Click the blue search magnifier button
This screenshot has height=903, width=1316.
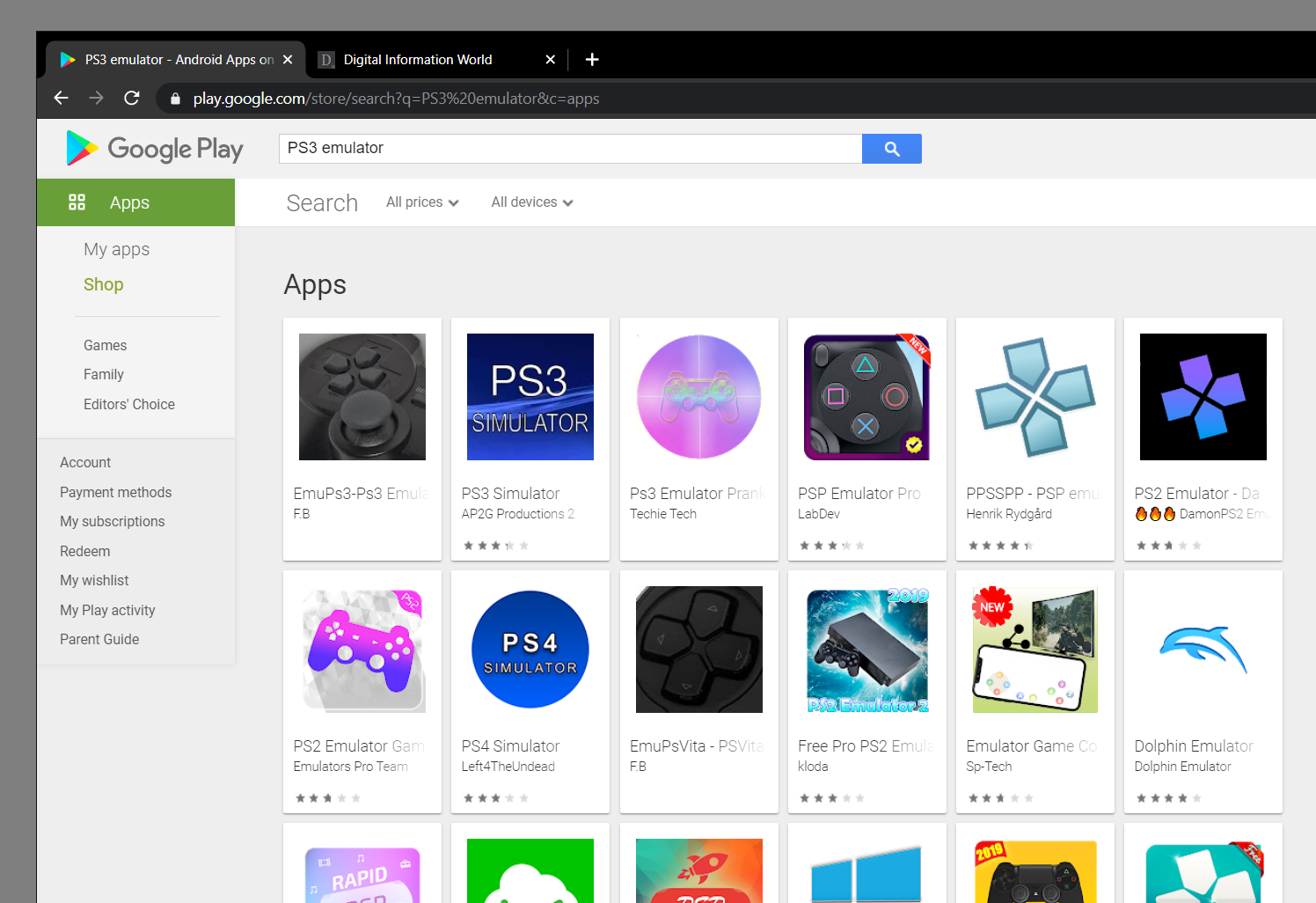(892, 149)
